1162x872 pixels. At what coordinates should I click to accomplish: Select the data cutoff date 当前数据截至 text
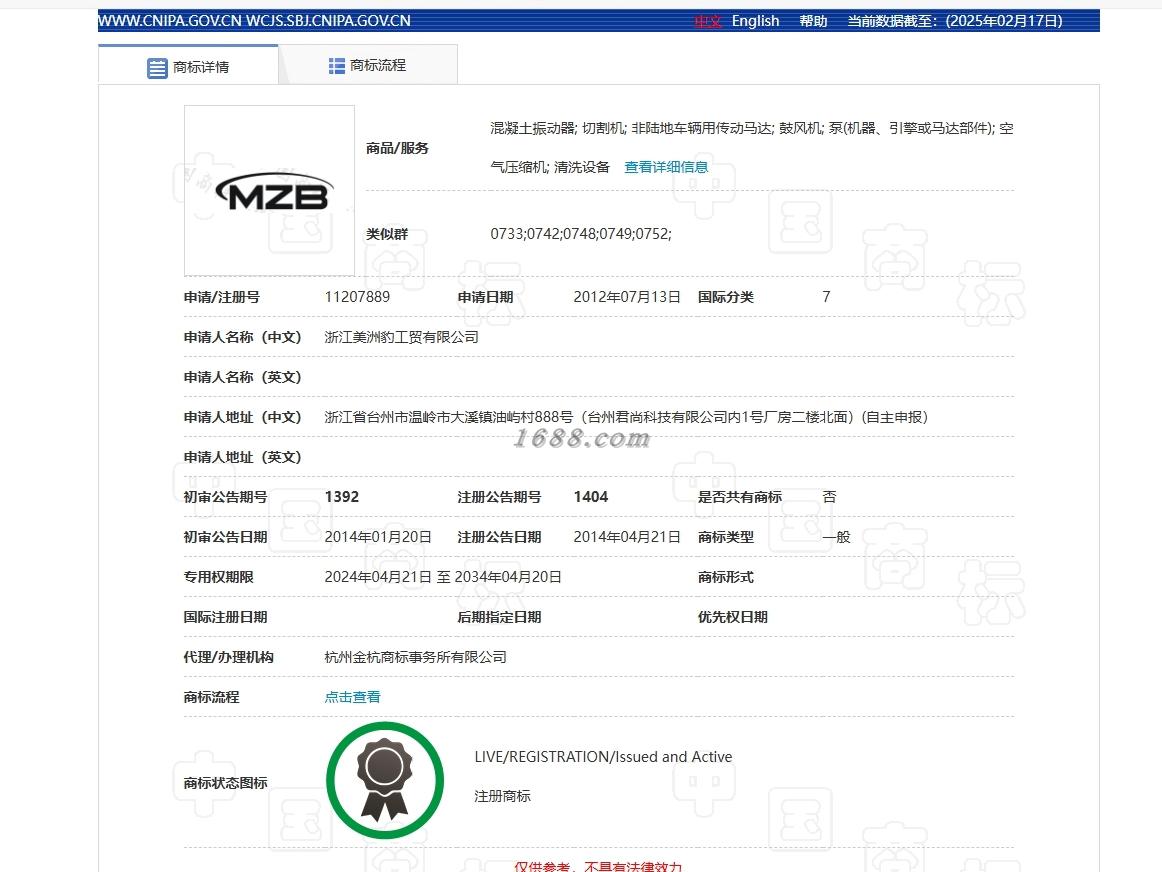click(955, 21)
